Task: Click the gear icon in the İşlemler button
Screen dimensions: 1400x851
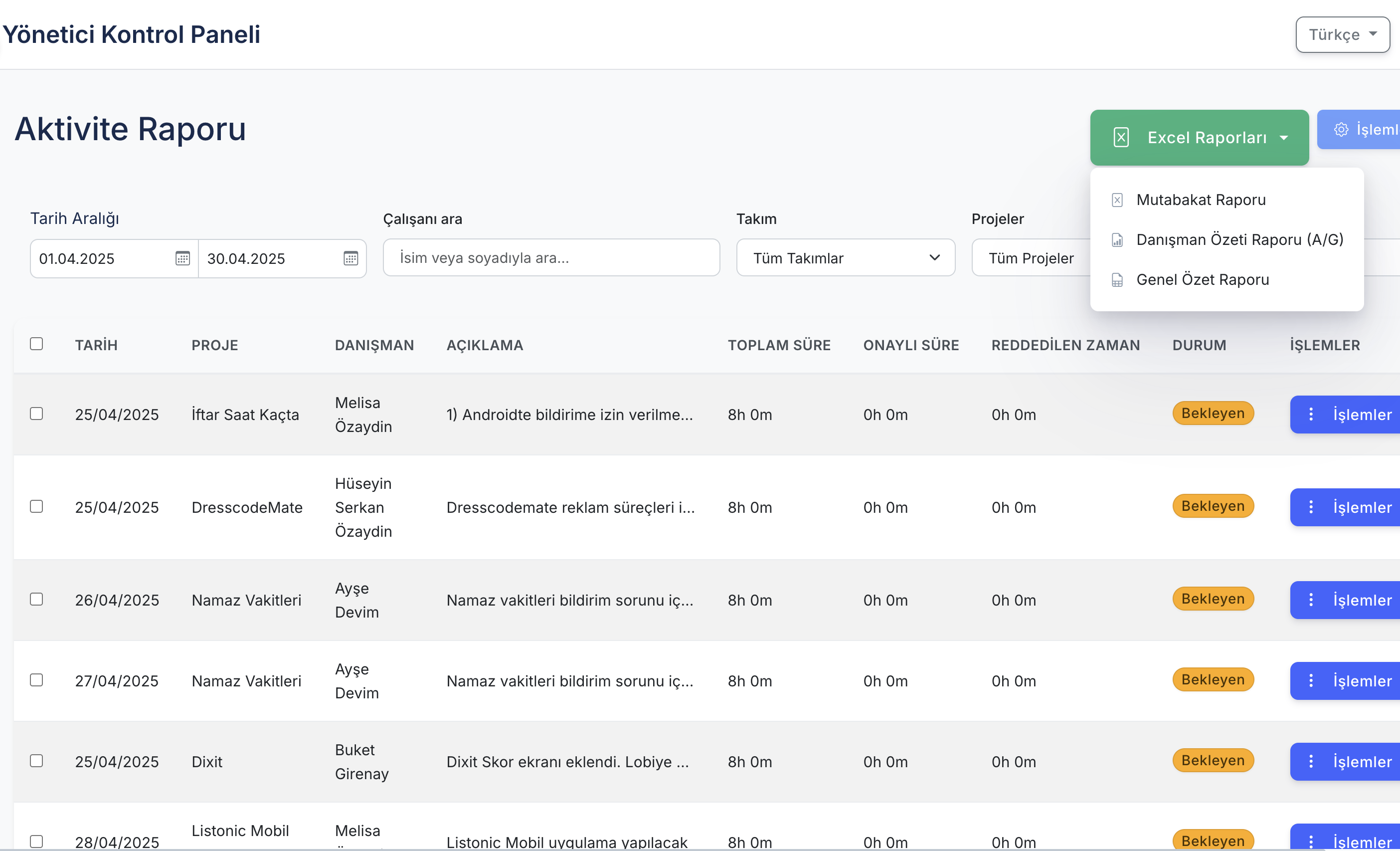Action: 1341,130
